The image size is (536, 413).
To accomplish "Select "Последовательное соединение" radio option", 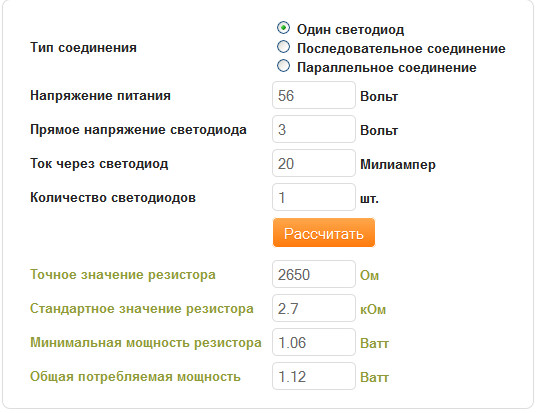I will pos(283,47).
